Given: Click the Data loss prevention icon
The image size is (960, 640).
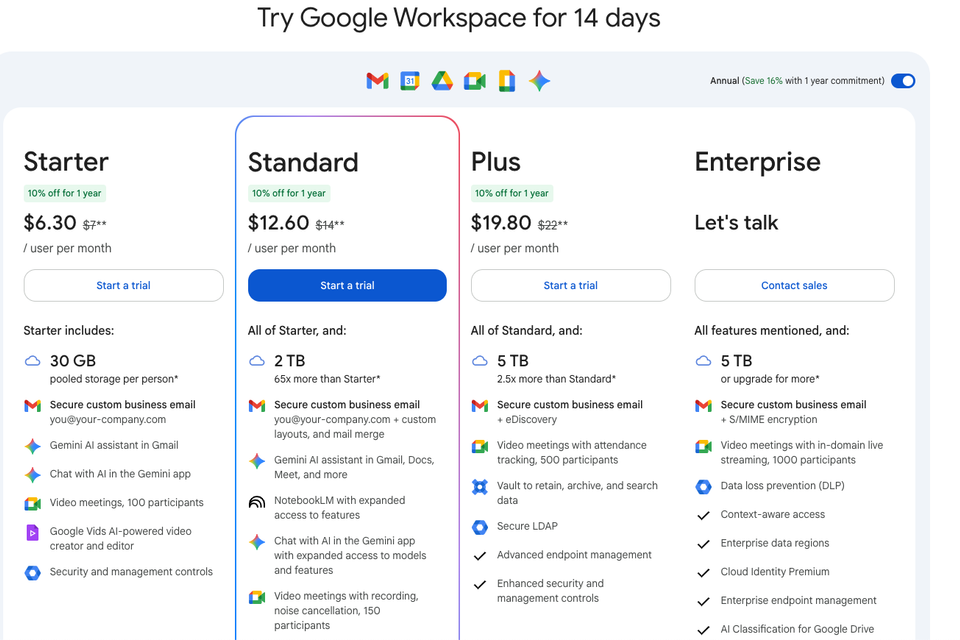Looking at the screenshot, I should pyautogui.click(x=703, y=487).
